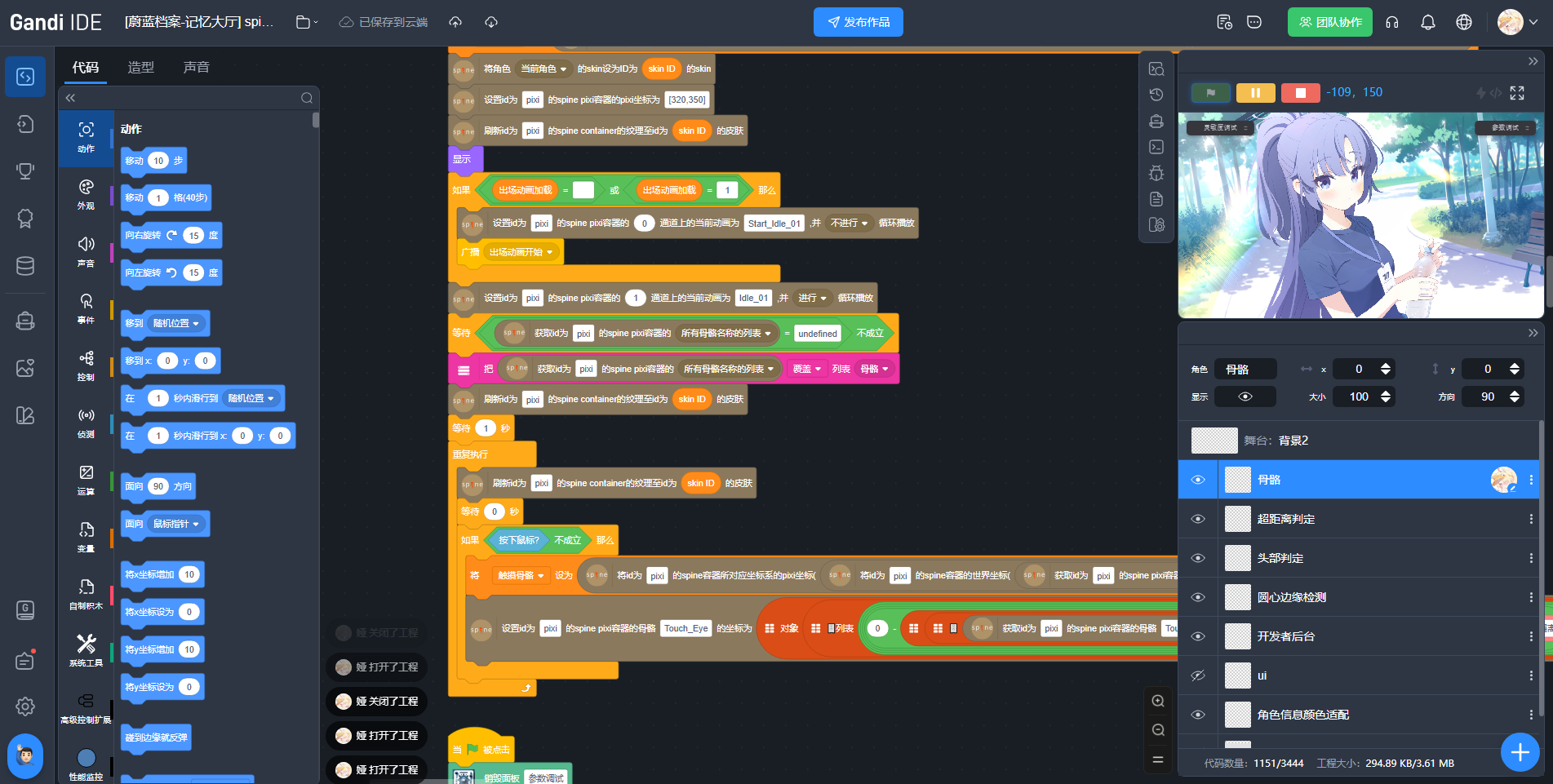Edit the sprite name field 骨骼
Viewport: 1553px width, 784px height.
coord(1245,370)
